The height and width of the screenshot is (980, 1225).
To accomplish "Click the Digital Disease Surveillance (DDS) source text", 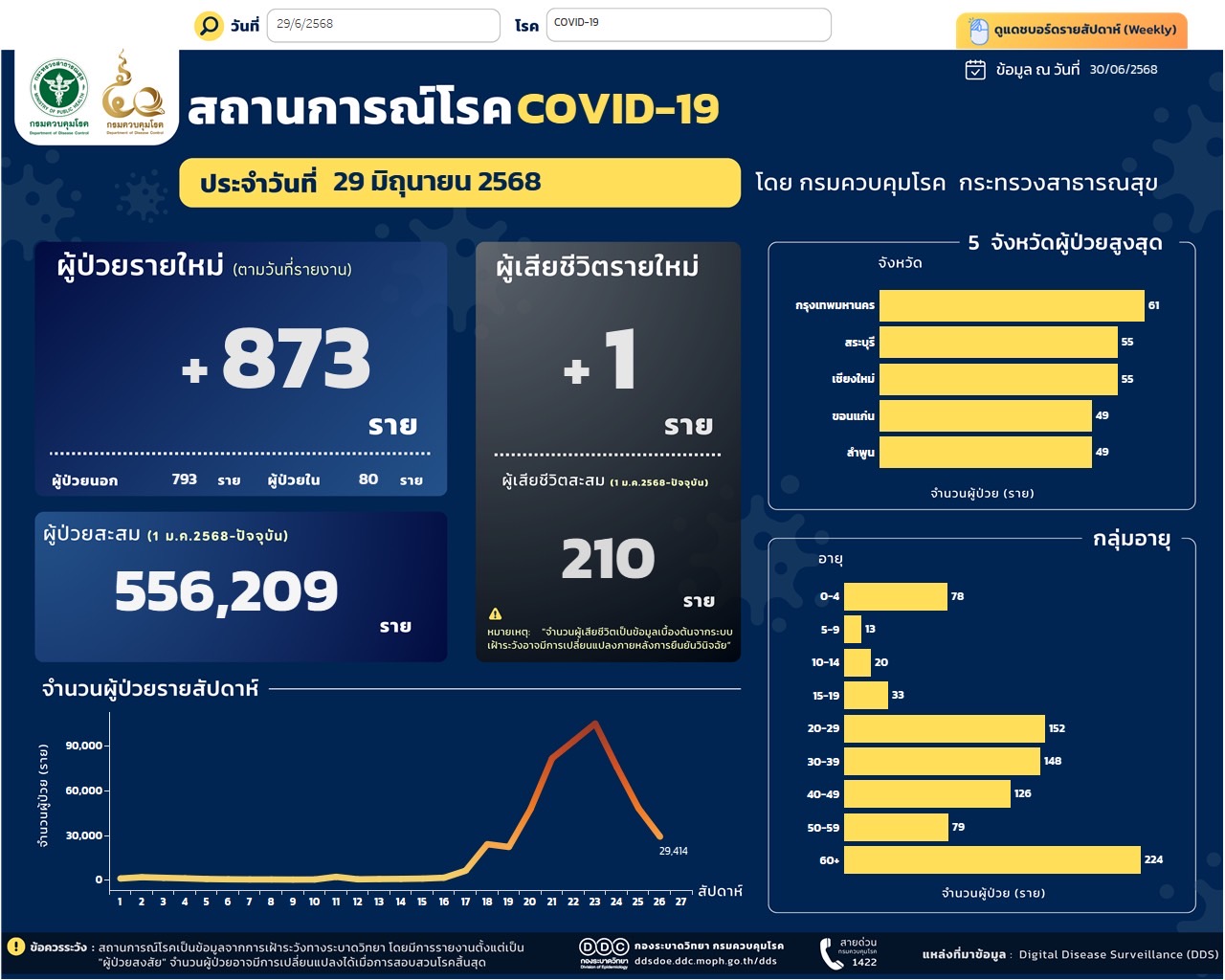I will click(1119, 954).
